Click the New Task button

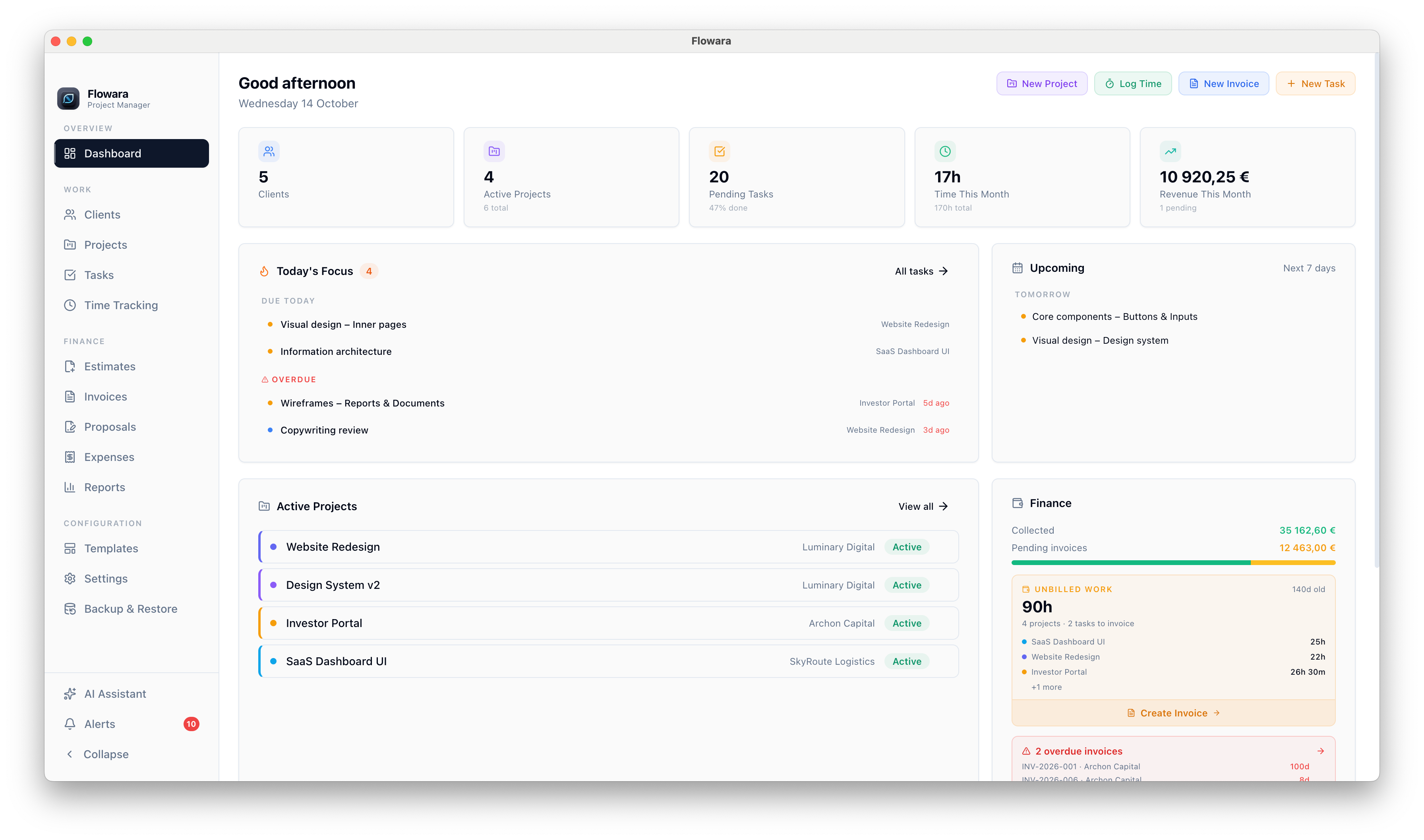[1315, 84]
